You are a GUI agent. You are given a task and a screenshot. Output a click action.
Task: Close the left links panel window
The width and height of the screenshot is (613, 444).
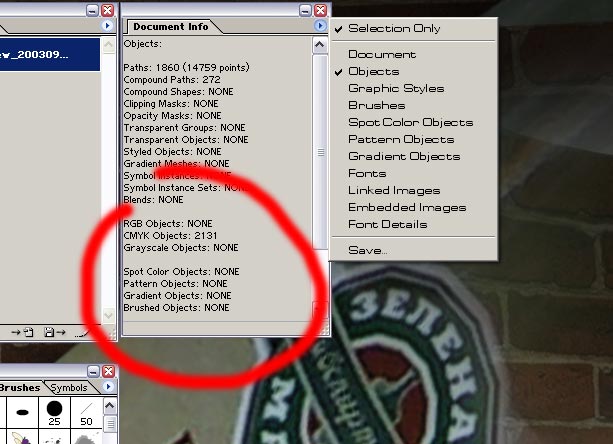click(x=108, y=10)
